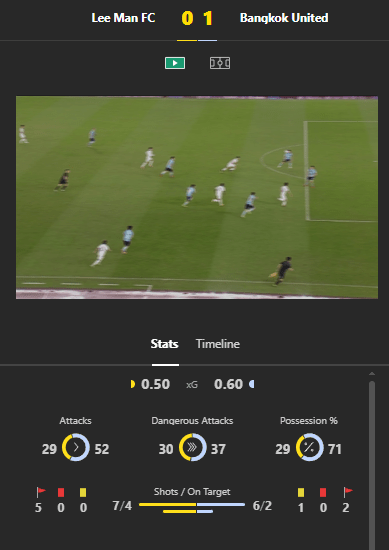Select Bangkok United's yellow card icon
Image resolution: width=389 pixels, height=550 pixels.
[301, 492]
